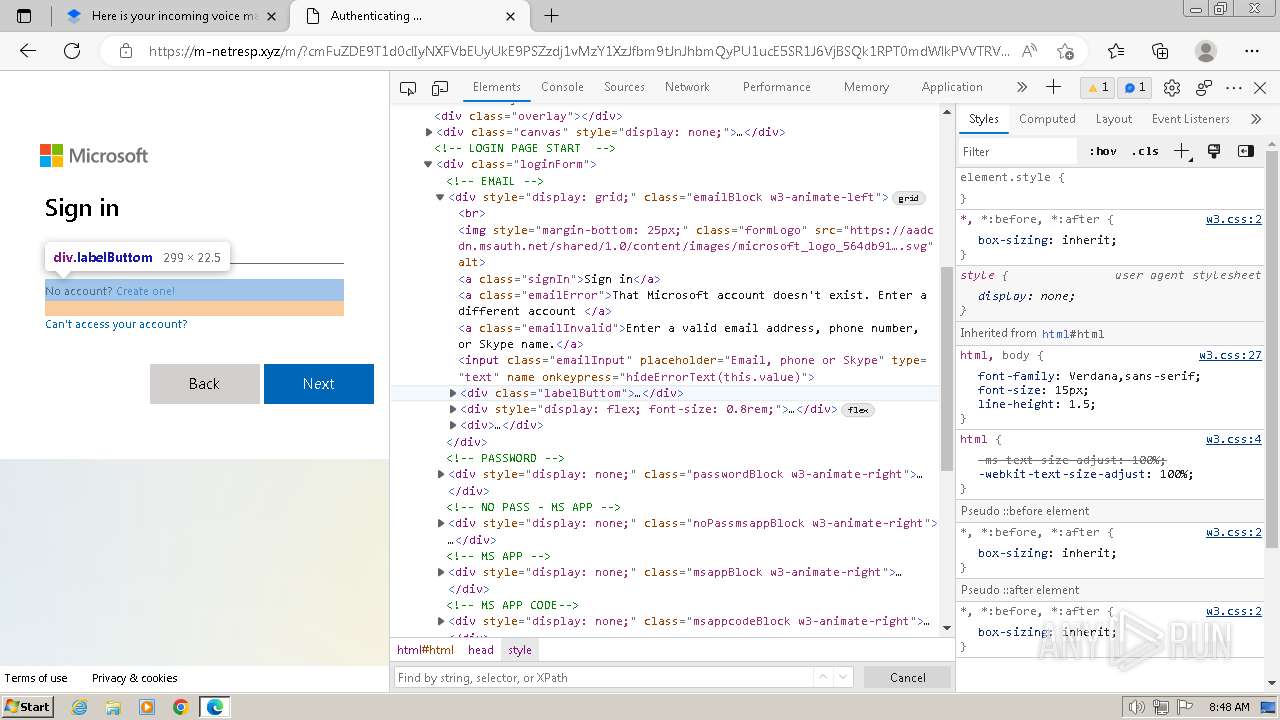Click the profile avatar icon
Viewport: 1280px width, 720px height.
pyautogui.click(x=1206, y=51)
